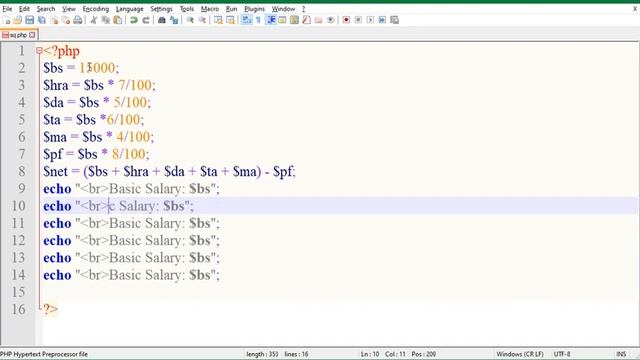The height and width of the screenshot is (360, 640).
Task: Click the Copy toolbar icon
Action: [106, 20]
